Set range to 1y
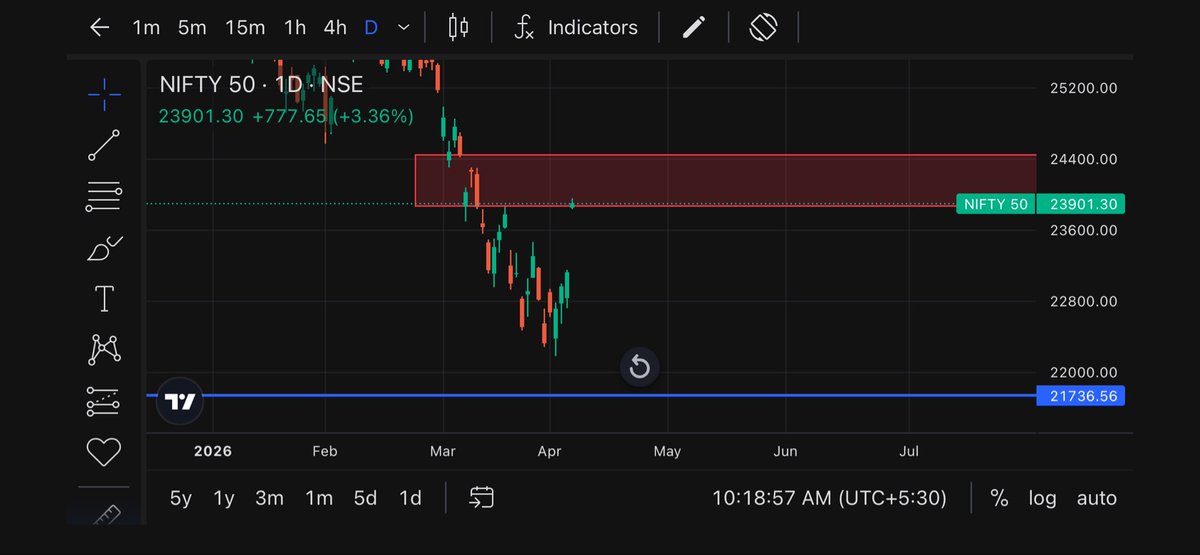This screenshot has width=1200, height=555. (x=225, y=498)
